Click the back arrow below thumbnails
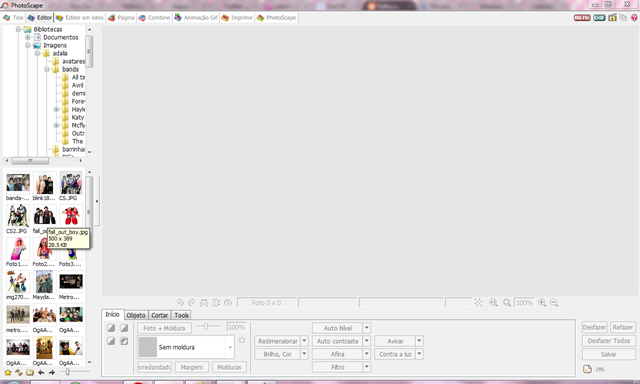Screen dimensions: 640x384 (x=41, y=372)
